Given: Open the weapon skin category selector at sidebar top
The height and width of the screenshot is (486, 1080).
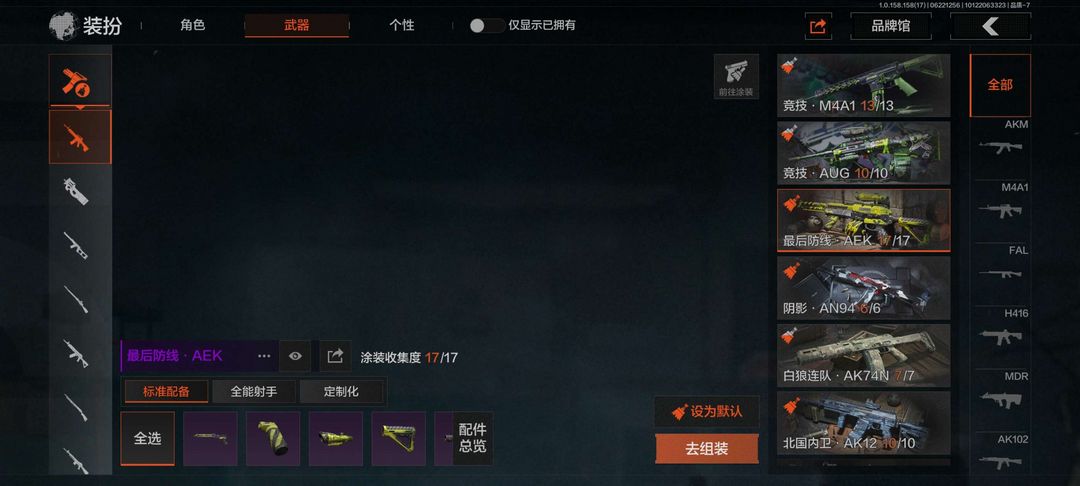Looking at the screenshot, I should [x=80, y=81].
